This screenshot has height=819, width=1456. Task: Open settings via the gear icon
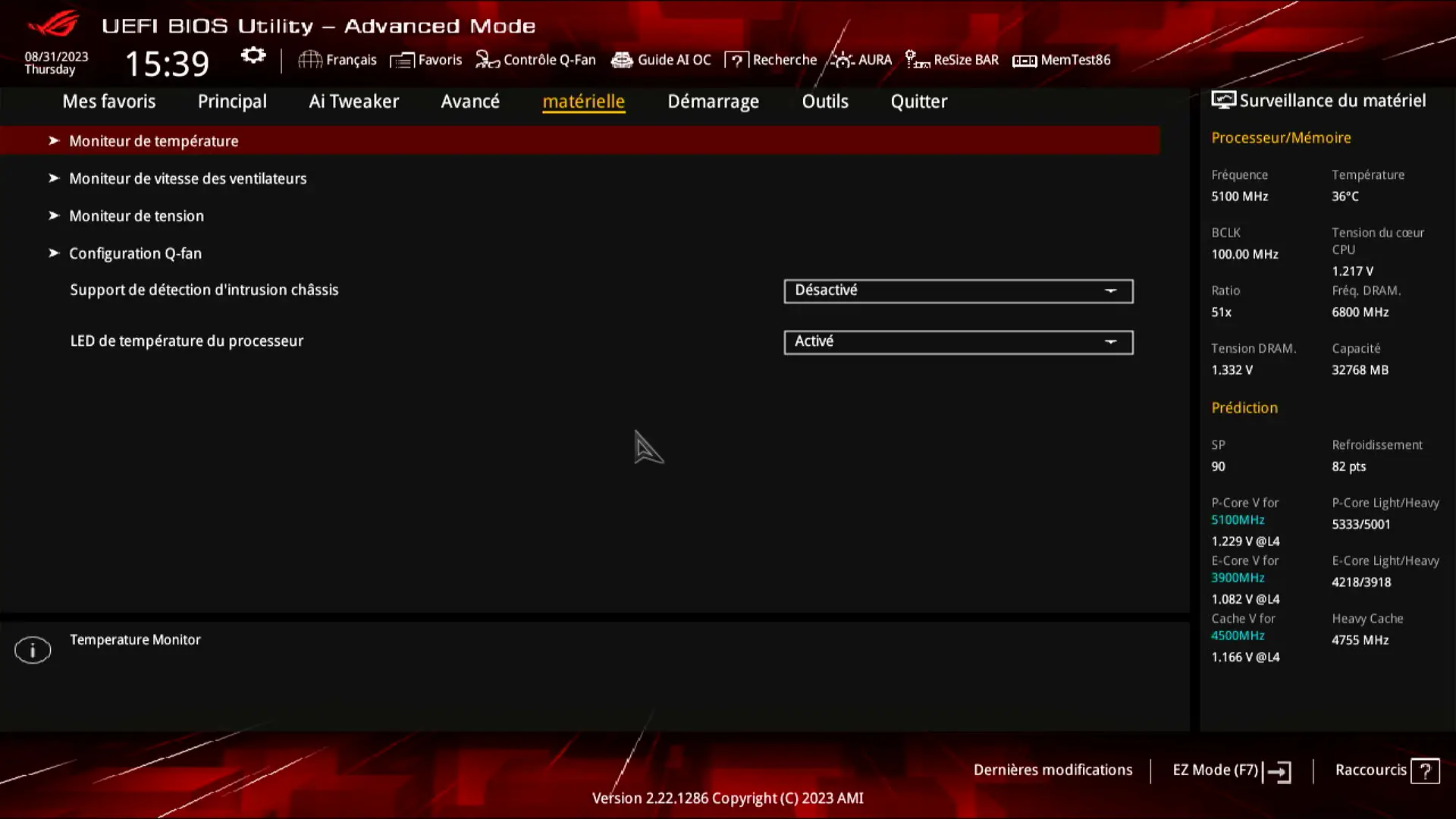coord(253,56)
